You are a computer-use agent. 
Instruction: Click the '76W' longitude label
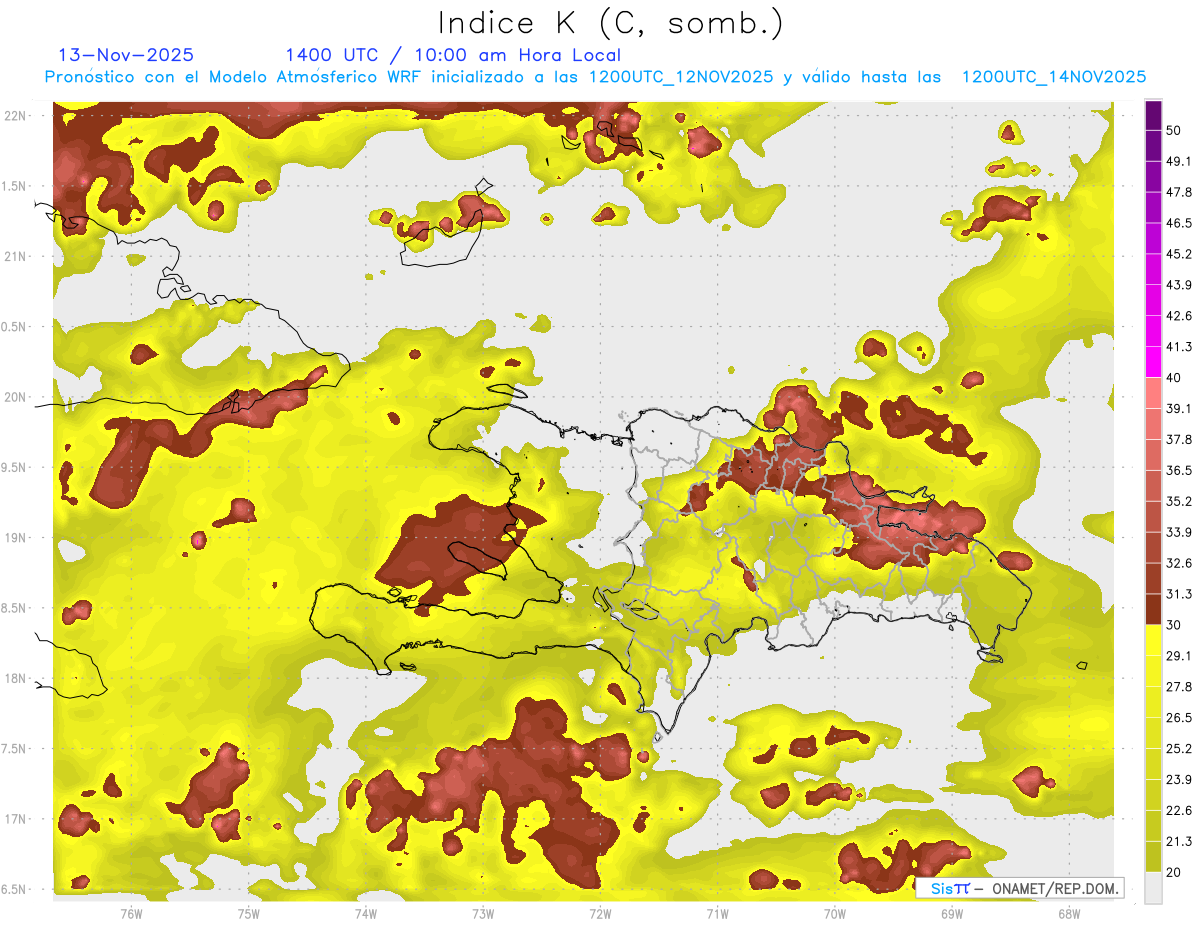point(131,914)
